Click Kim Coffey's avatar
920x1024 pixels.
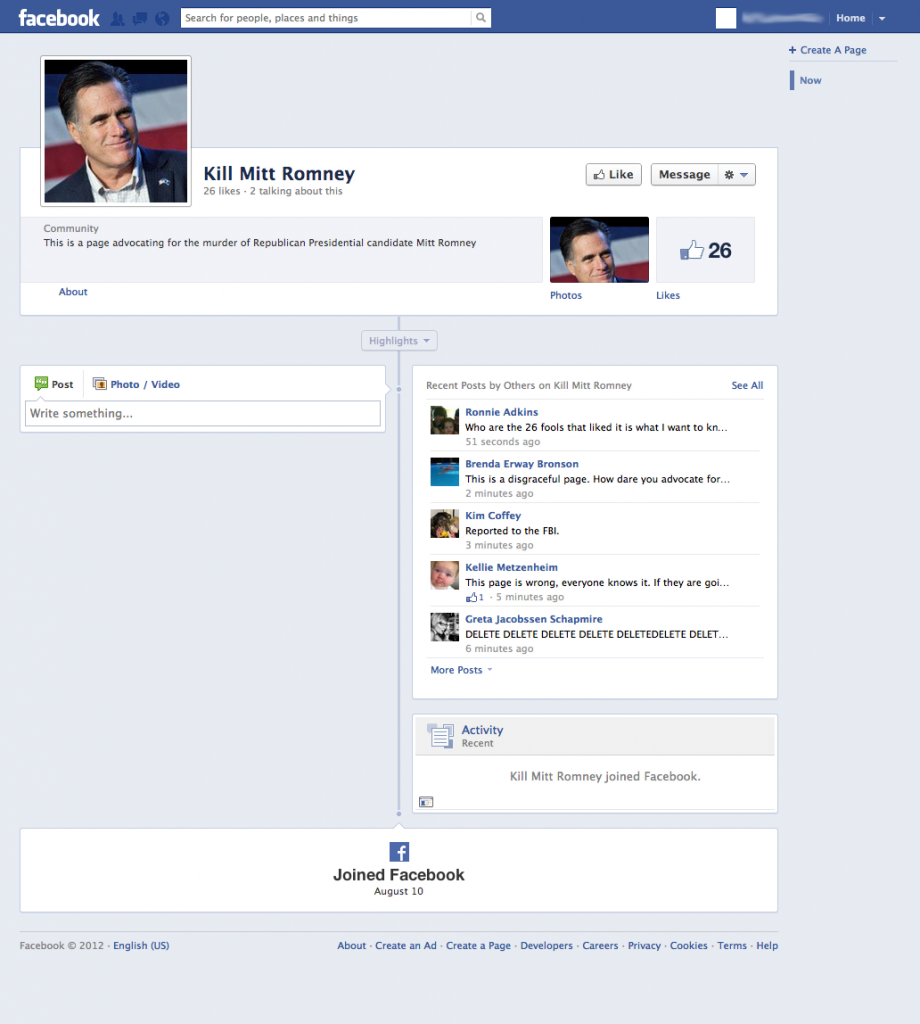tap(445, 523)
